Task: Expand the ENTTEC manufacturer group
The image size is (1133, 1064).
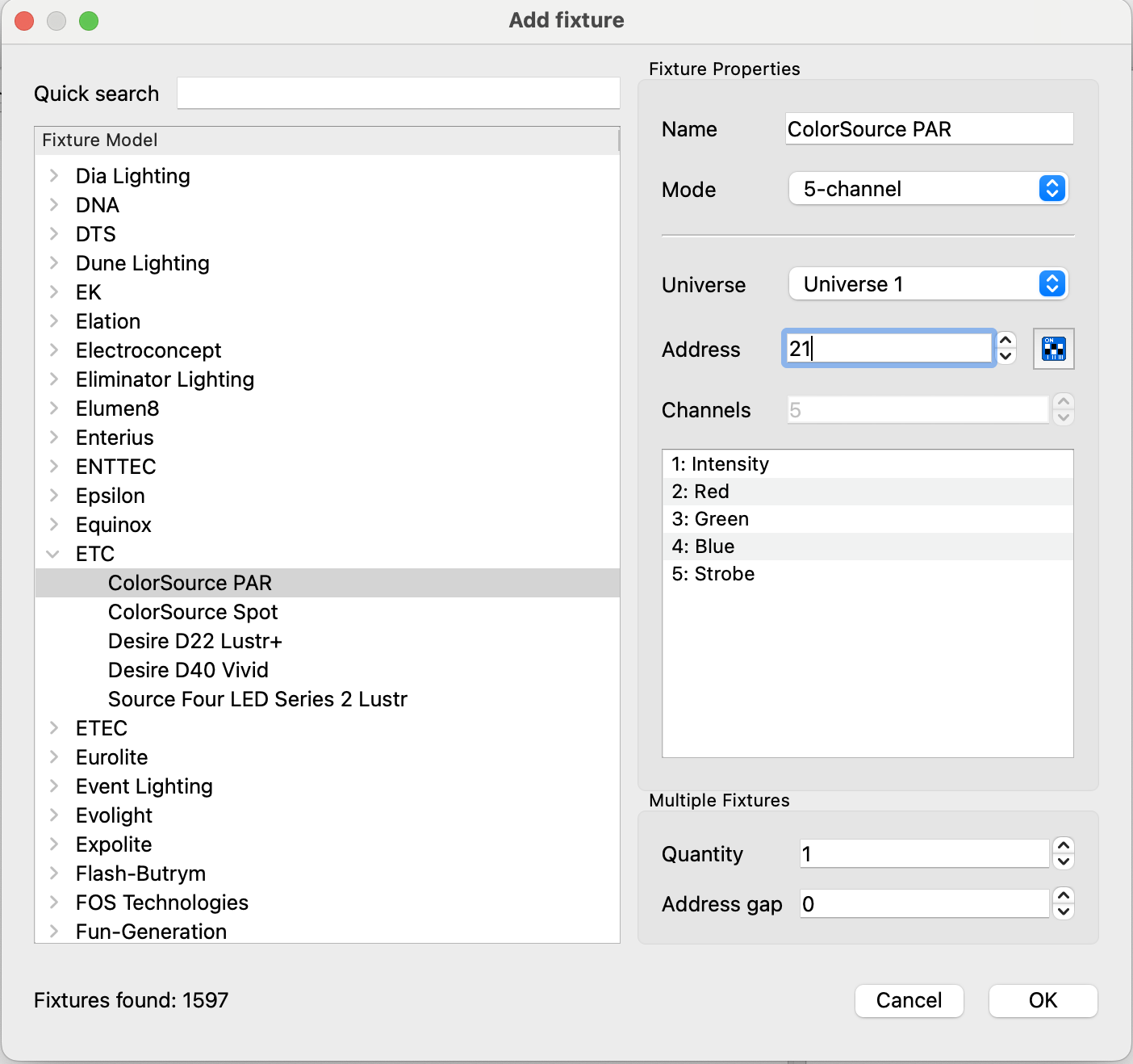Action: pyautogui.click(x=53, y=467)
